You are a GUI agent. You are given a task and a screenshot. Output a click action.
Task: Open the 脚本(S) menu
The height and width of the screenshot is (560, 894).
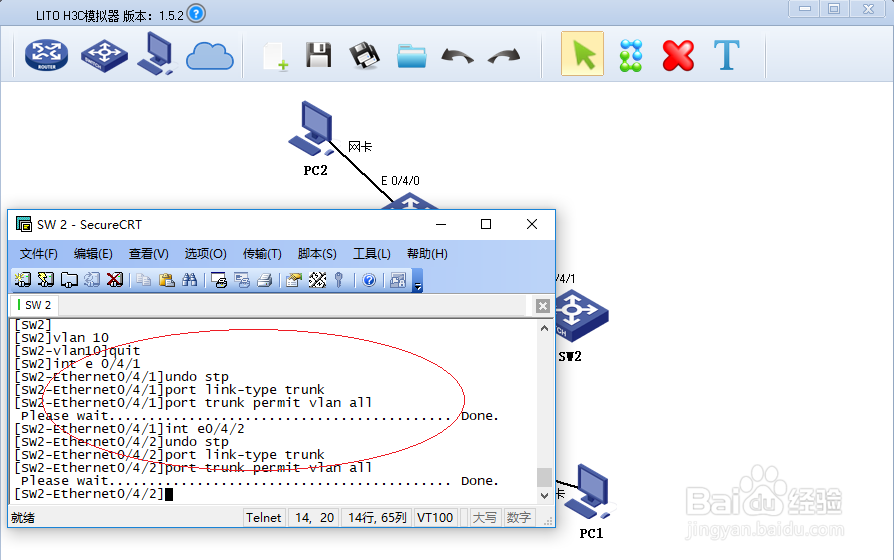tap(317, 254)
